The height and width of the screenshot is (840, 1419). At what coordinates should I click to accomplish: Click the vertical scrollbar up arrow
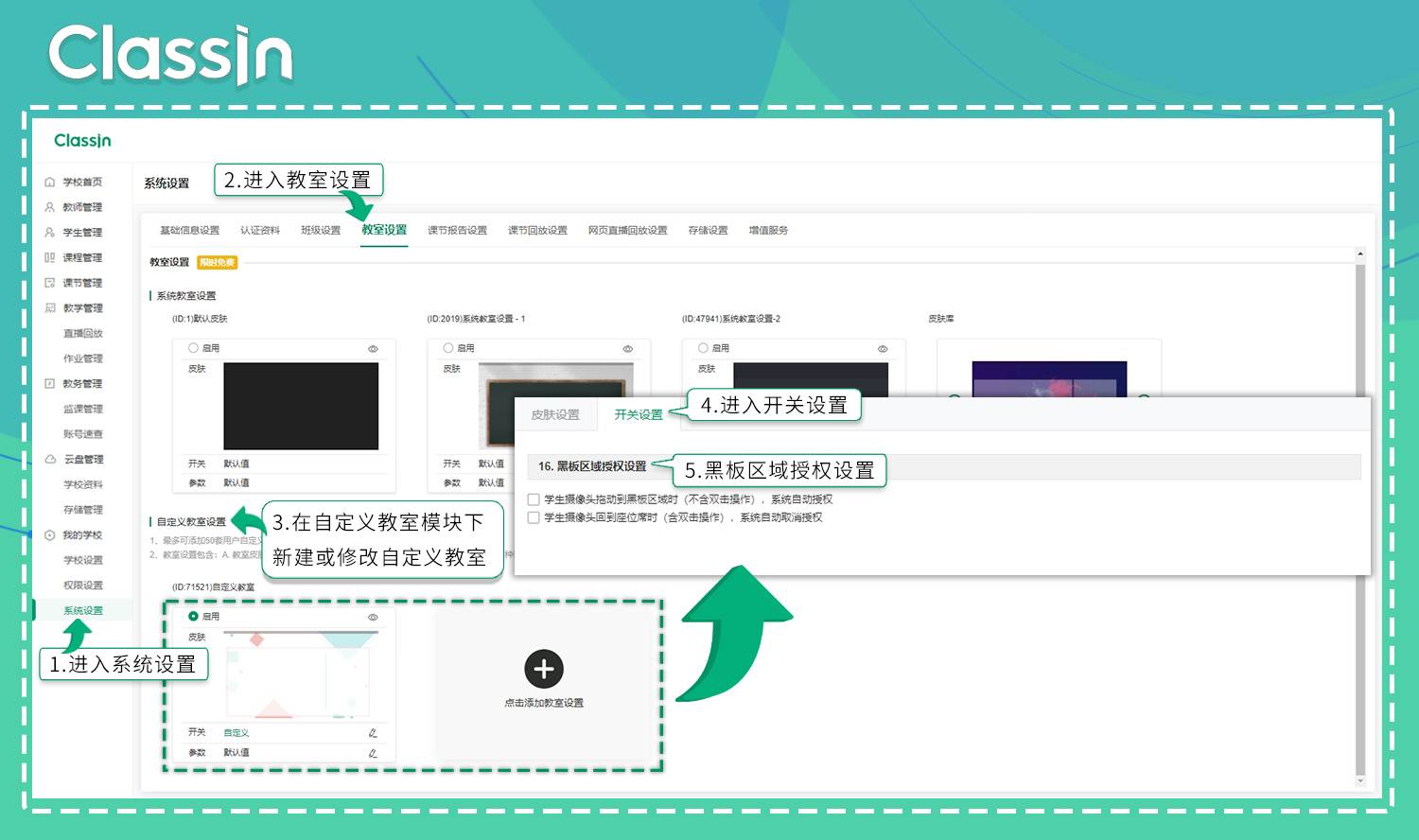1360,254
